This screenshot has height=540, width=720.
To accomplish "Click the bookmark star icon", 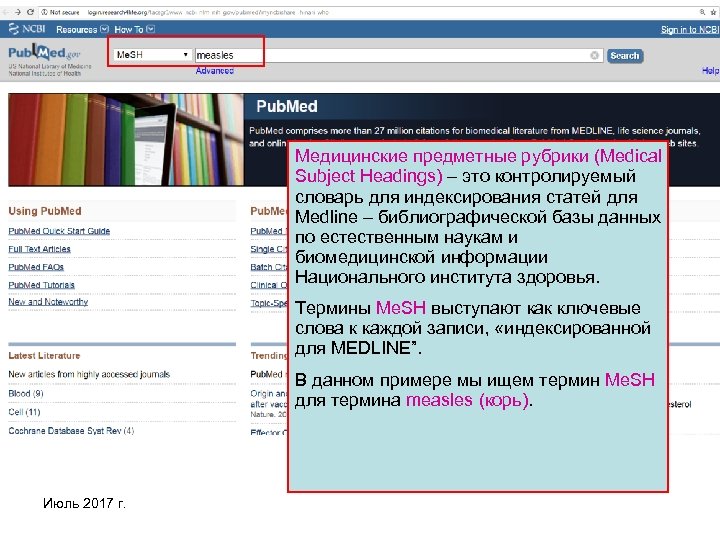I will [x=713, y=12].
